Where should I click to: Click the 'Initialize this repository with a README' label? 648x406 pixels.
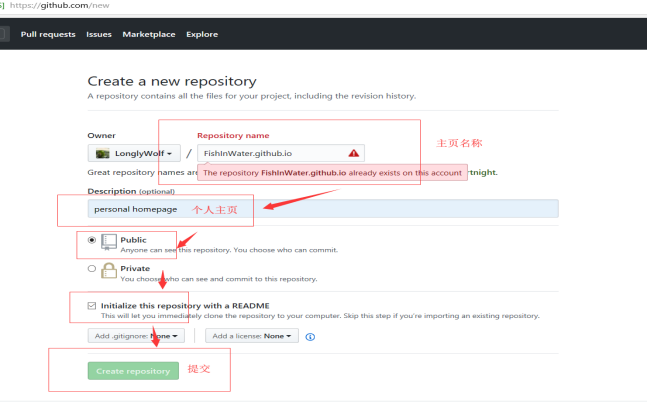point(185,306)
